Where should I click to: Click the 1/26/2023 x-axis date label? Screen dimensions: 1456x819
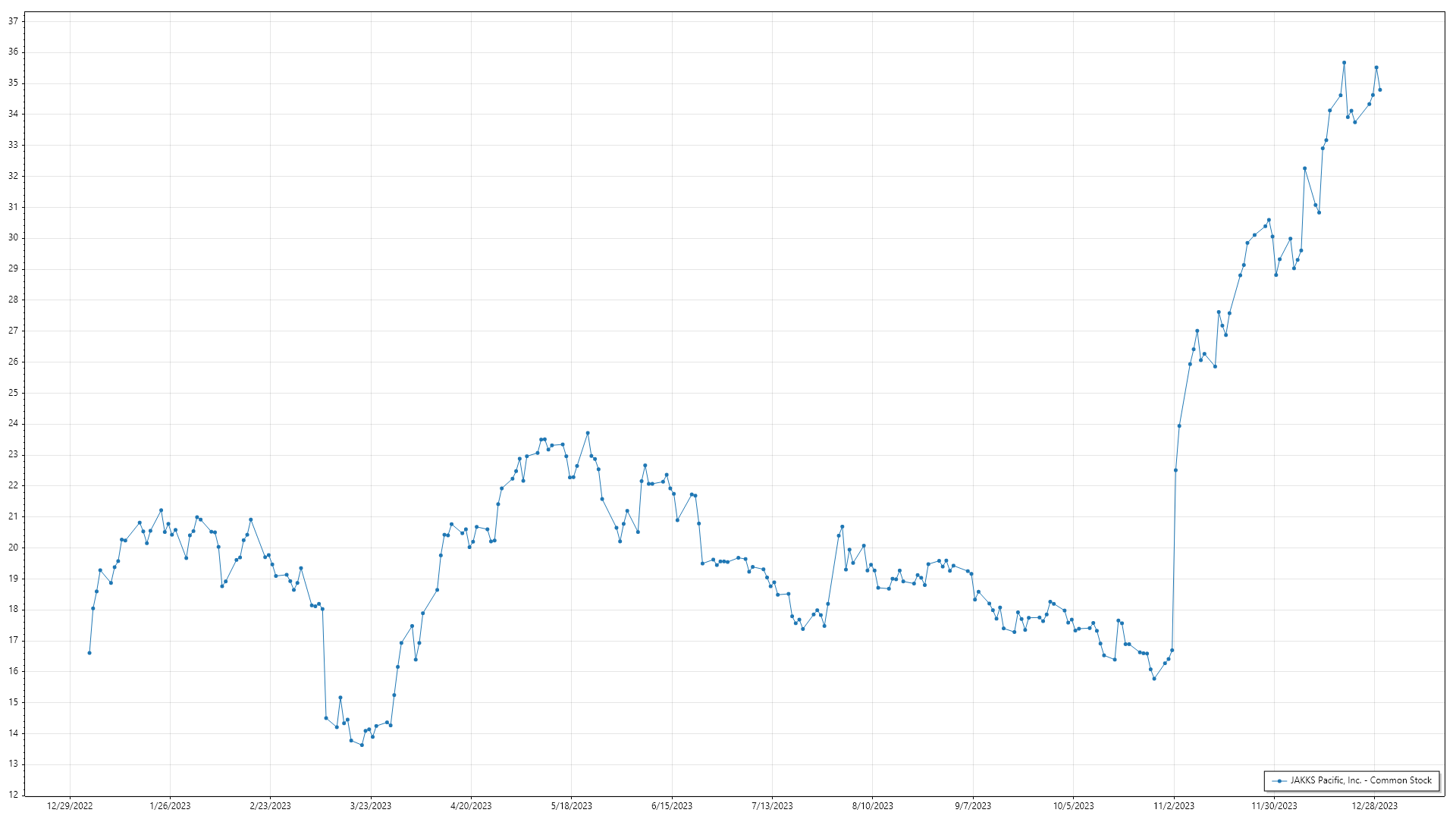pyautogui.click(x=170, y=806)
